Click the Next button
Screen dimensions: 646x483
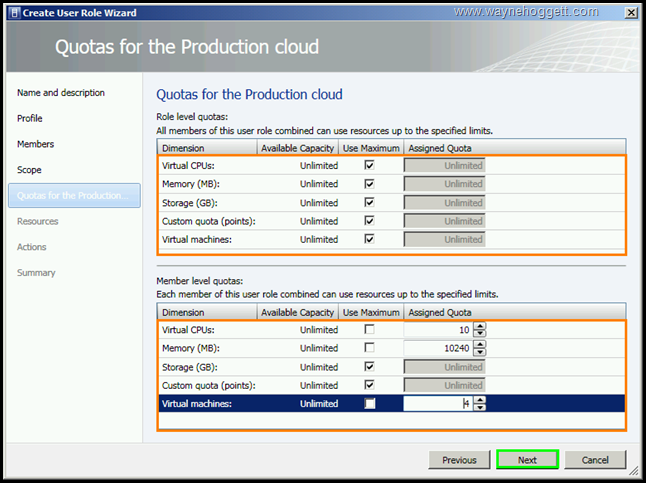[527, 460]
